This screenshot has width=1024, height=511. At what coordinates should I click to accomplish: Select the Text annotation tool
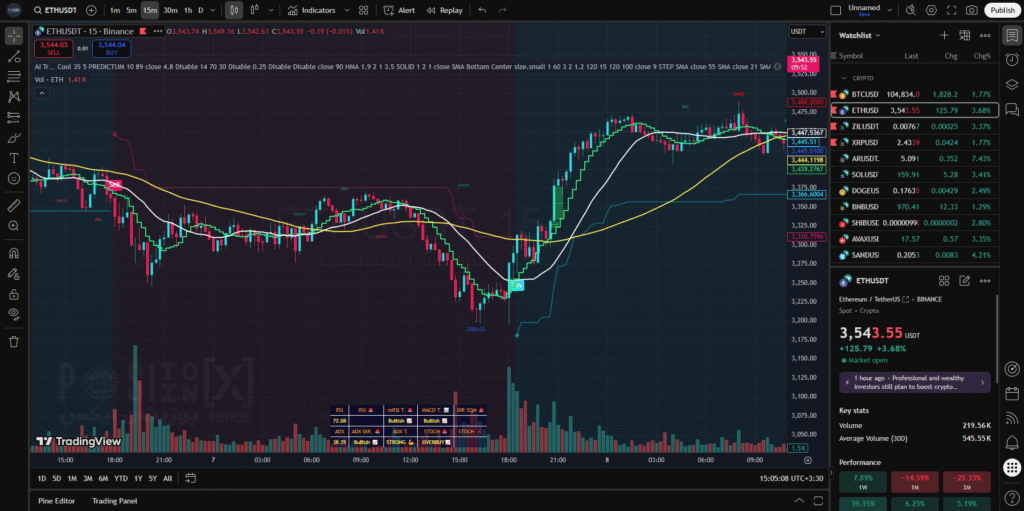14,158
